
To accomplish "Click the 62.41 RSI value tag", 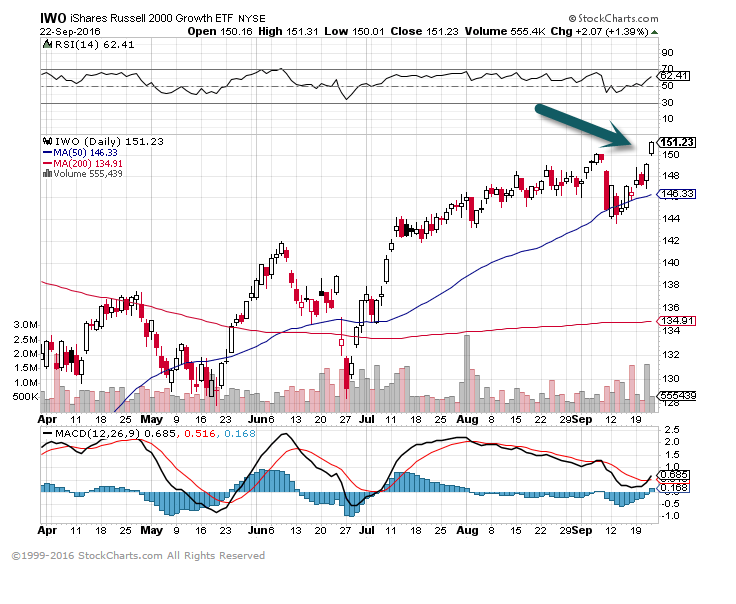I will (675, 76).
